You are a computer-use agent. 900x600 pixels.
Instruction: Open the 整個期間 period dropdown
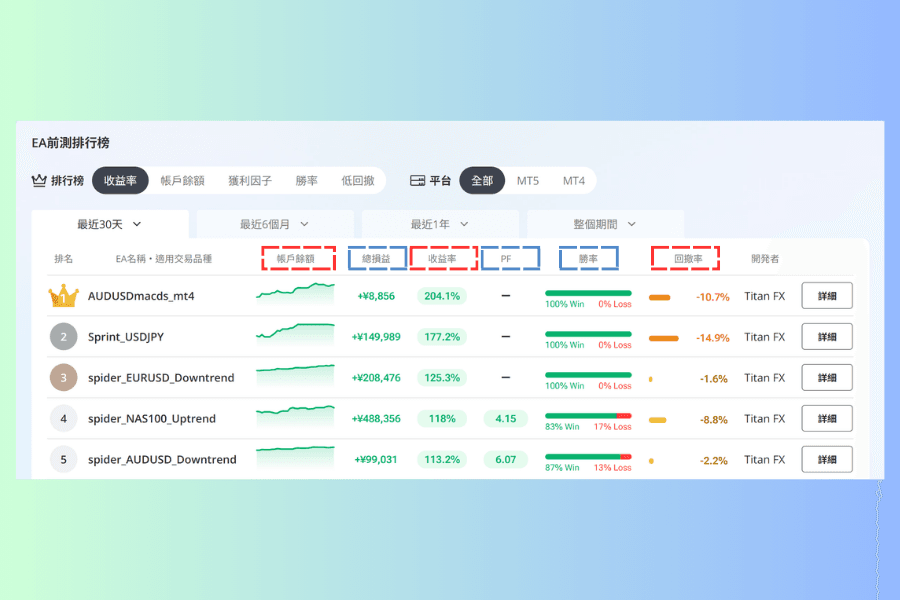coord(606,224)
